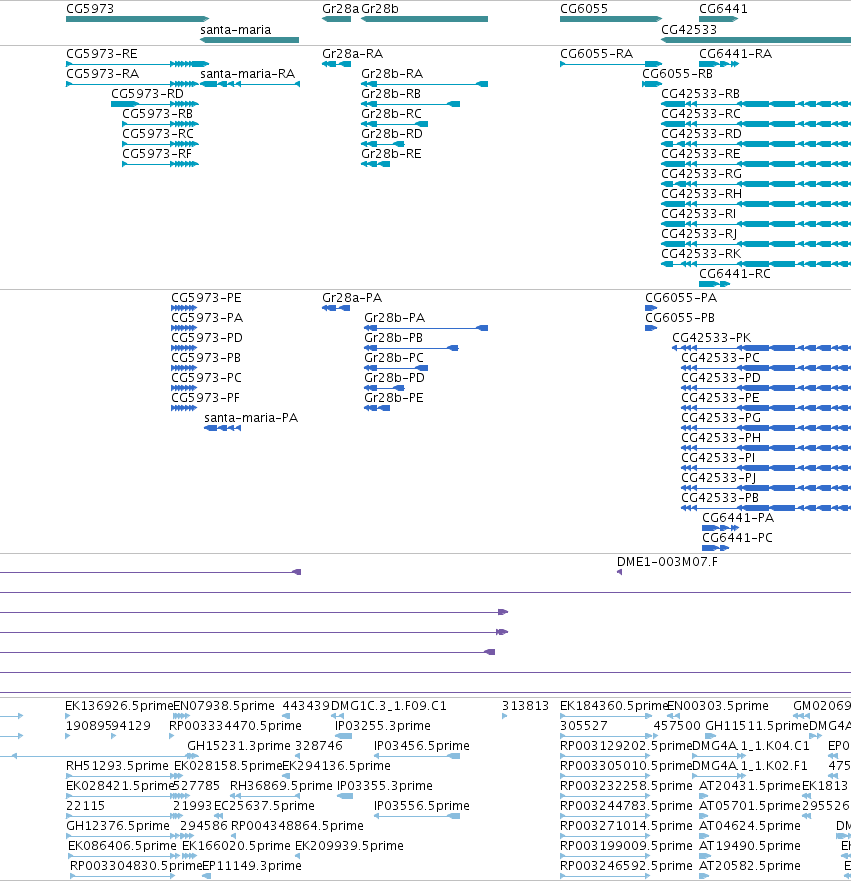Image resolution: width=851 pixels, height=881 pixels.
Task: Select EST EK209939.5prime
Action: [x=349, y=846]
